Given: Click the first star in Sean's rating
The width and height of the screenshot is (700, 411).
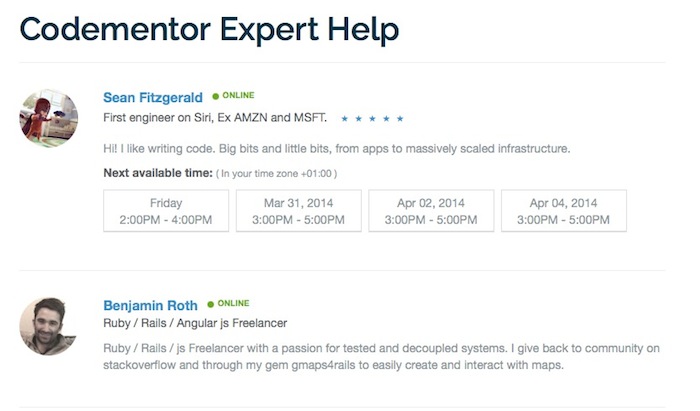Looking at the screenshot, I should (344, 119).
